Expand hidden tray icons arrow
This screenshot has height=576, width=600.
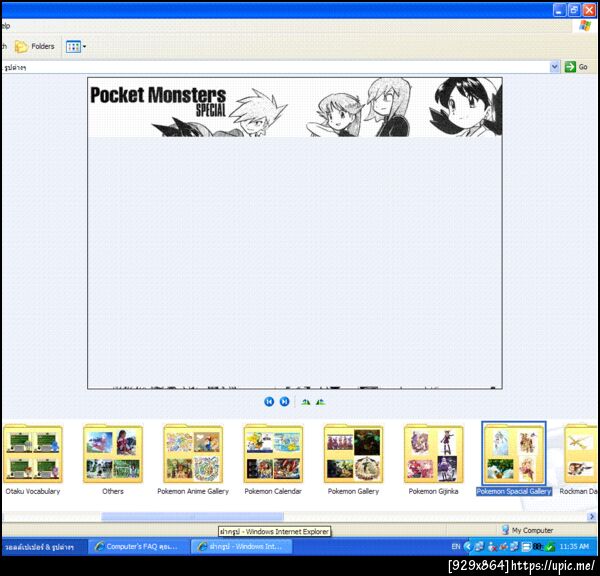[x=467, y=547]
